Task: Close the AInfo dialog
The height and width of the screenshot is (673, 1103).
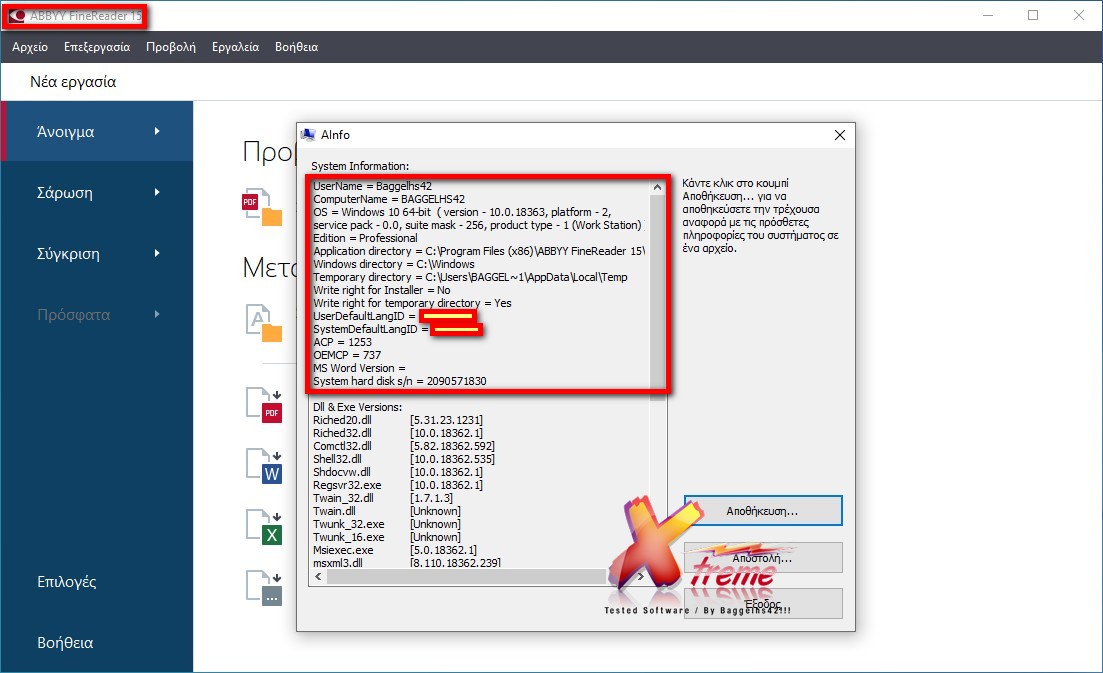Action: (x=840, y=135)
